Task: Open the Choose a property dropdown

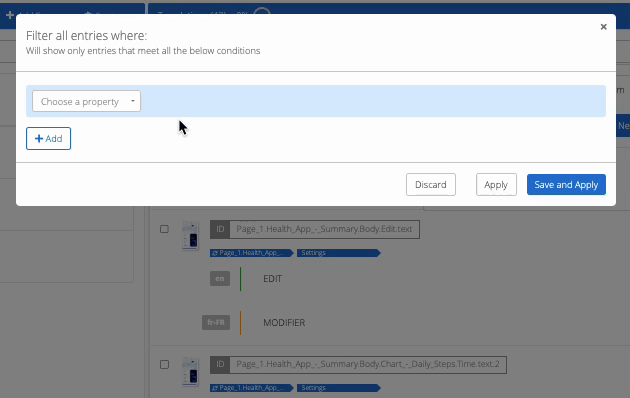Action: pyautogui.click(x=86, y=101)
